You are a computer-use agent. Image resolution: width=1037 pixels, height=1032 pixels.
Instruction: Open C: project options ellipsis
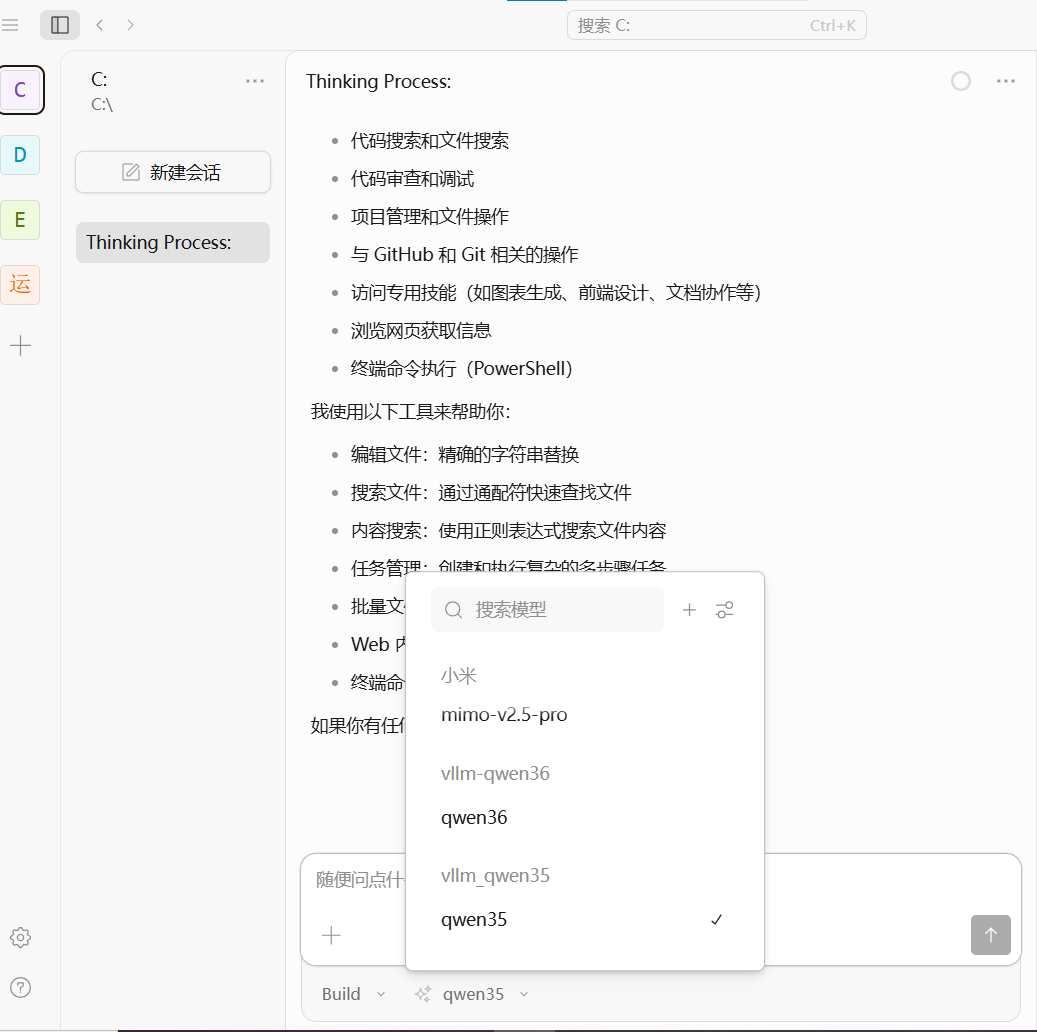click(x=255, y=81)
